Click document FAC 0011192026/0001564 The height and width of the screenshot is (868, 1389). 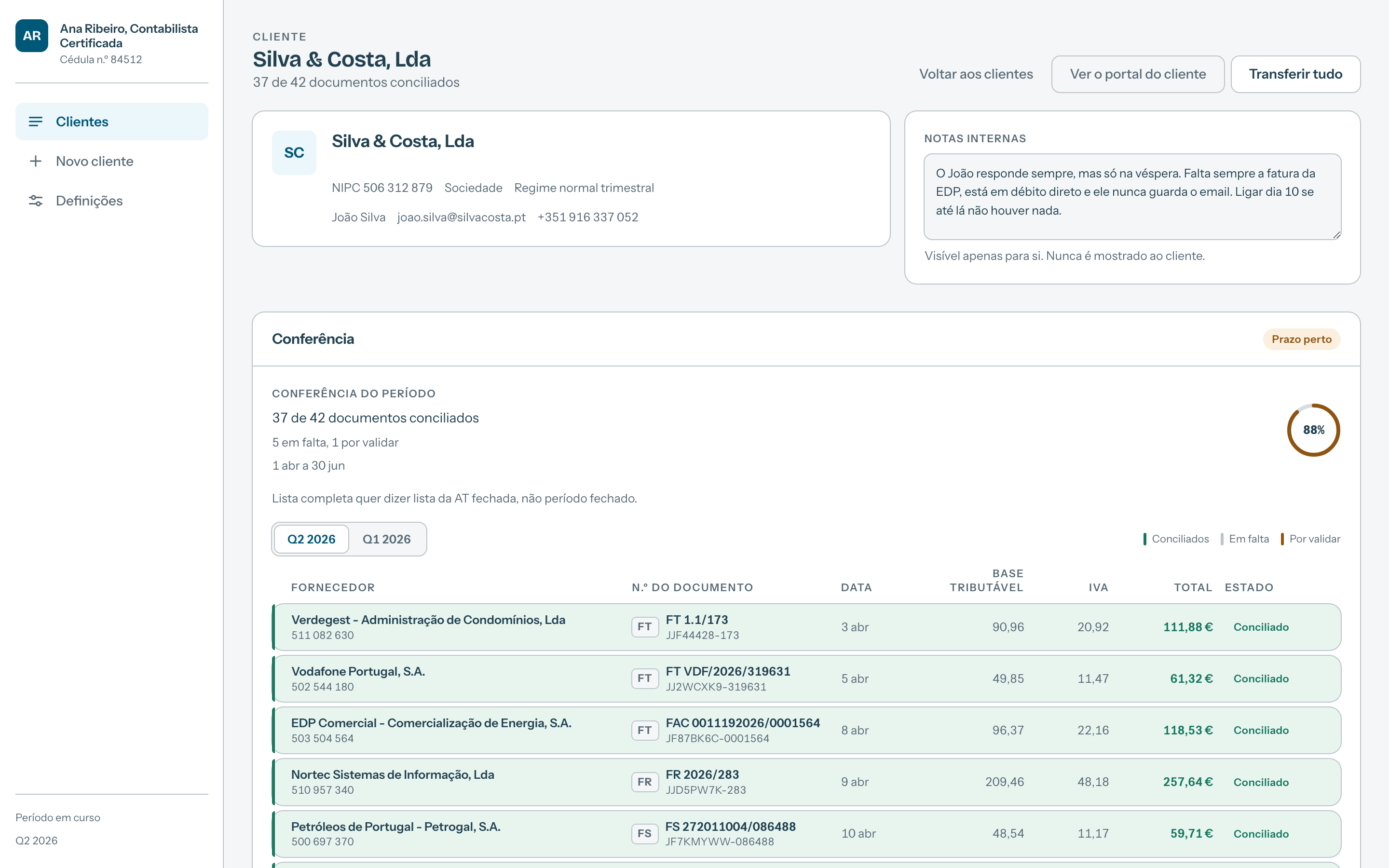(x=743, y=723)
